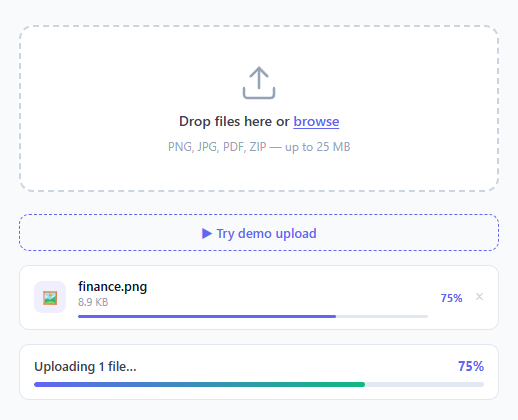The height and width of the screenshot is (420, 518).
Task: Select the finance.png file name
Action: click(x=113, y=287)
